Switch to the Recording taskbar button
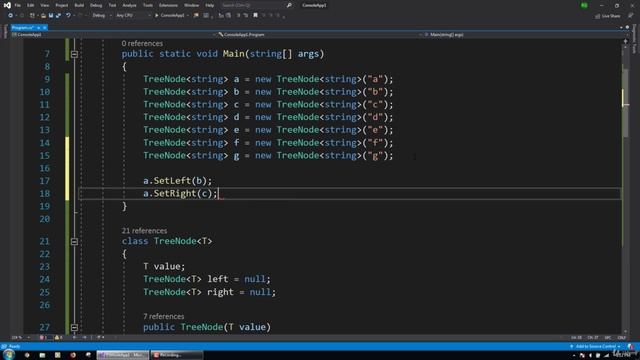This screenshot has width=640, height=360. click(x=176, y=355)
